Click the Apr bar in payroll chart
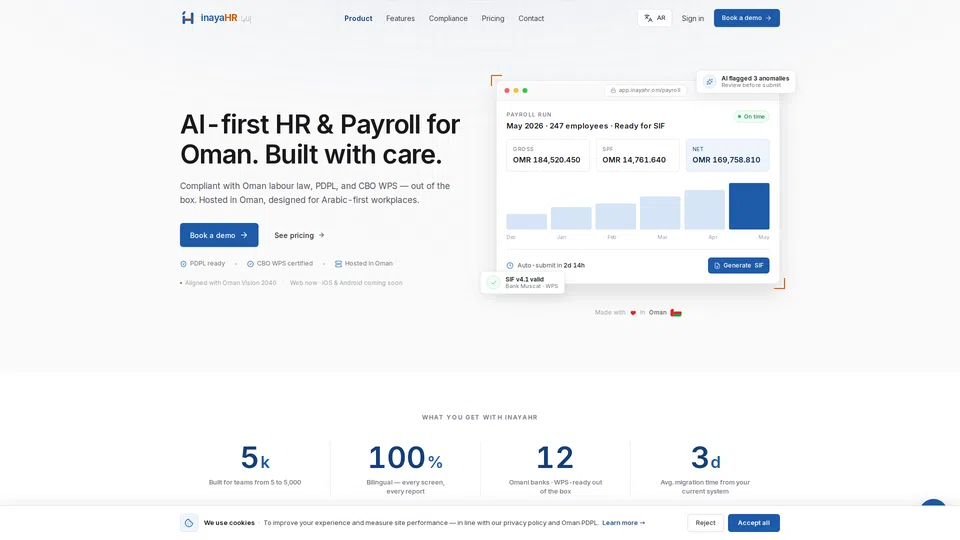 [704, 209]
